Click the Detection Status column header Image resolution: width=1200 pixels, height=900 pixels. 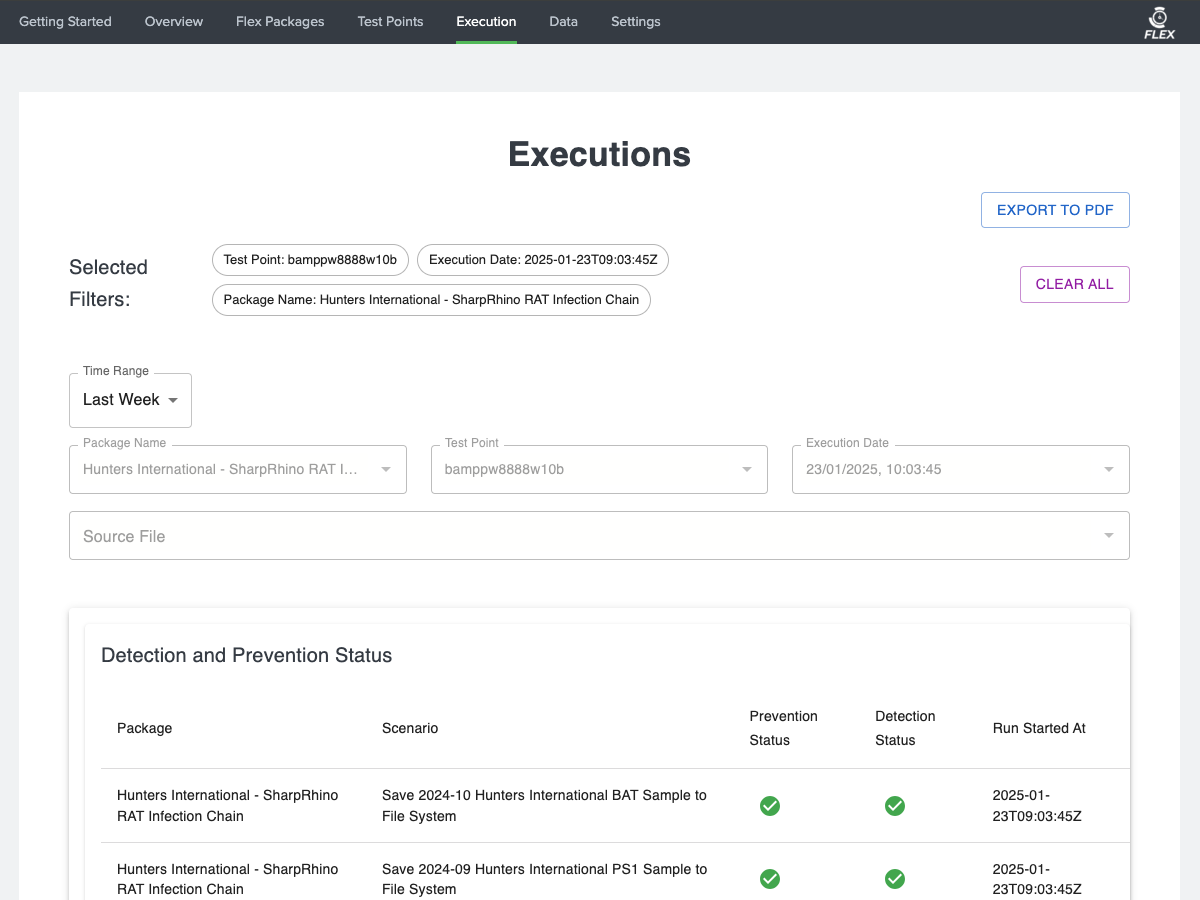(905, 728)
